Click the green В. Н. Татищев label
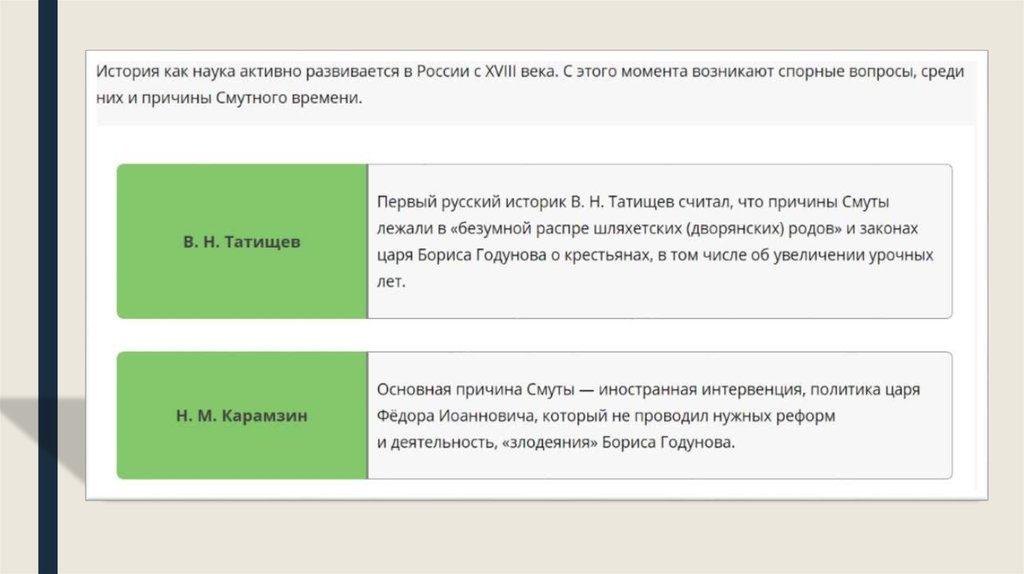 coord(242,242)
